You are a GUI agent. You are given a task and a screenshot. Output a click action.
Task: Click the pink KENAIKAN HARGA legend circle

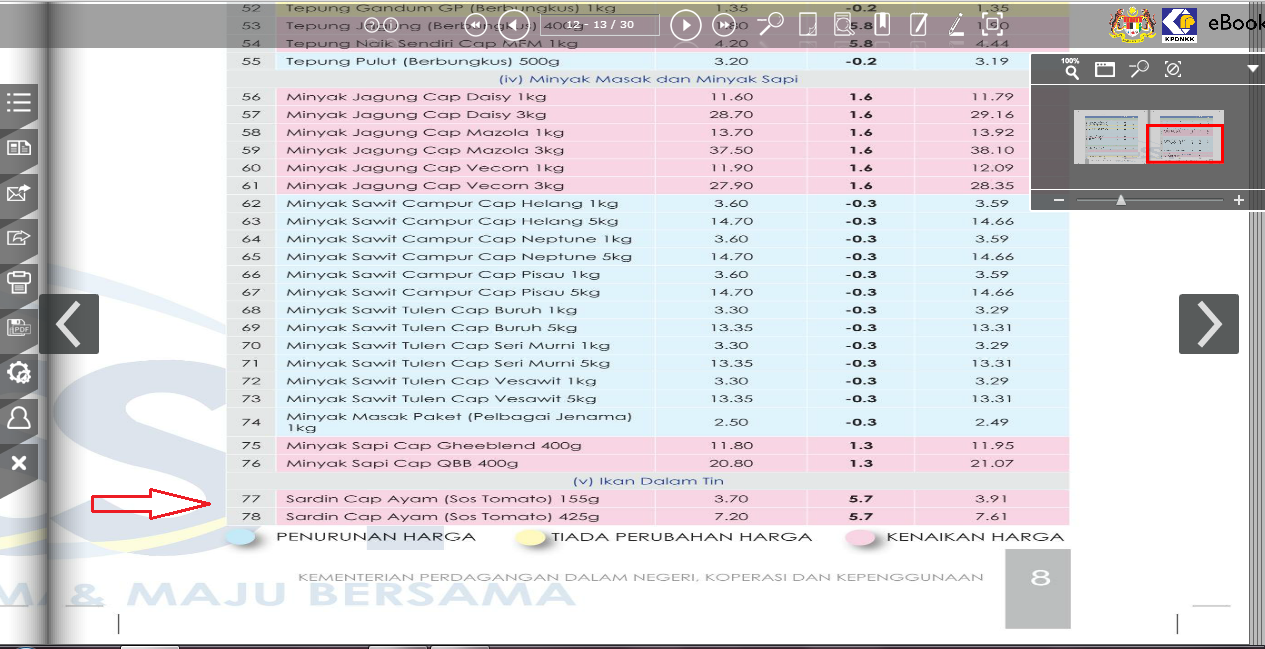tap(860, 537)
